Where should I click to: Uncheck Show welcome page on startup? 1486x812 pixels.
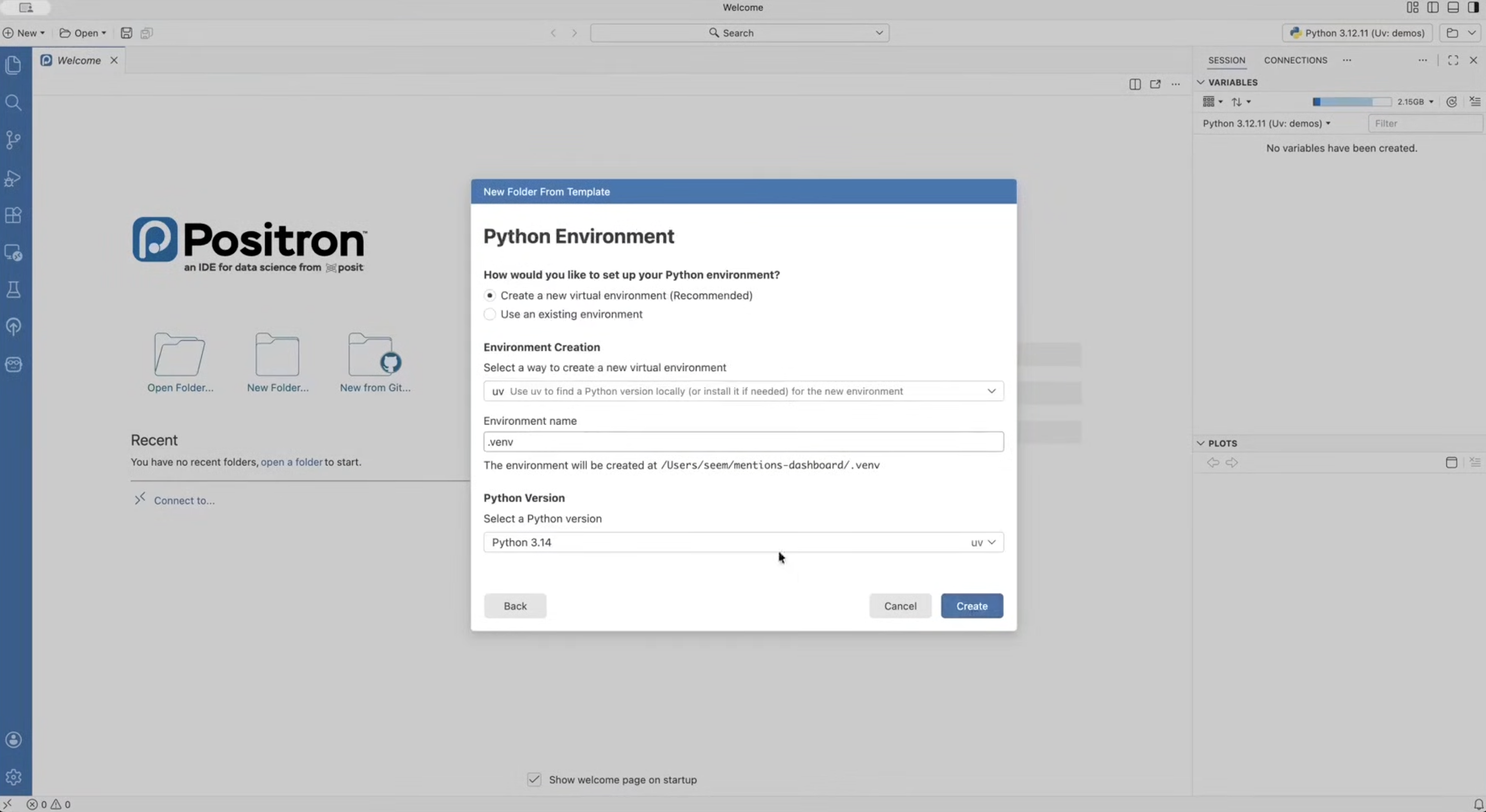pos(534,780)
